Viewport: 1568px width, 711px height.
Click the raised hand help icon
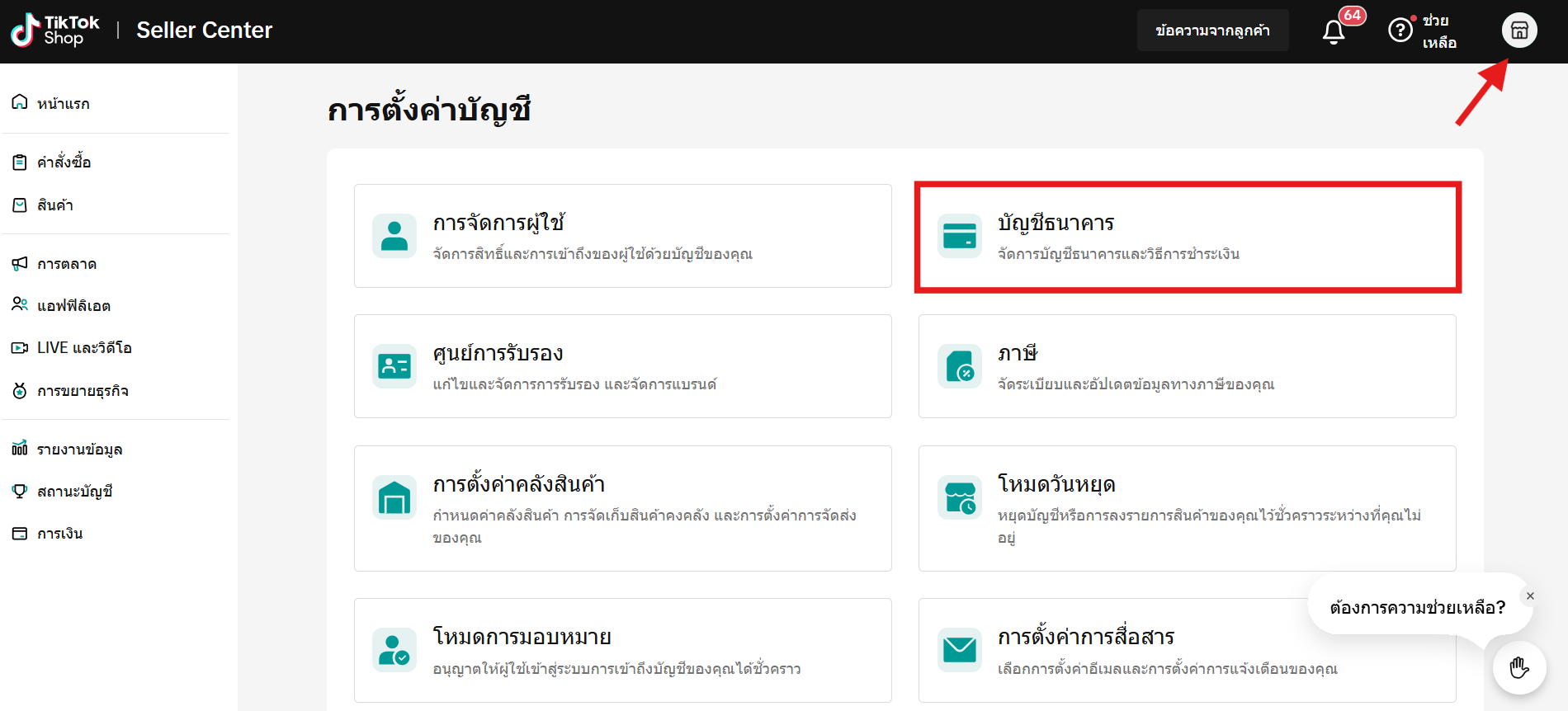coord(1518,667)
